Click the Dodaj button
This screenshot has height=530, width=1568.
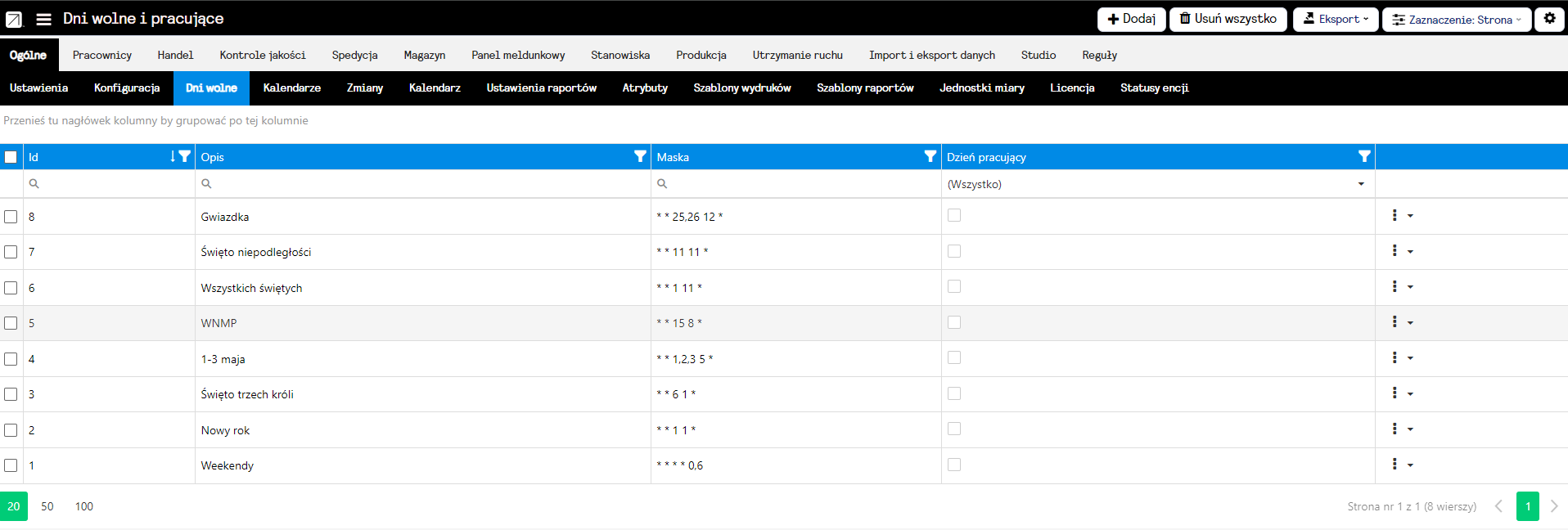1131,19
